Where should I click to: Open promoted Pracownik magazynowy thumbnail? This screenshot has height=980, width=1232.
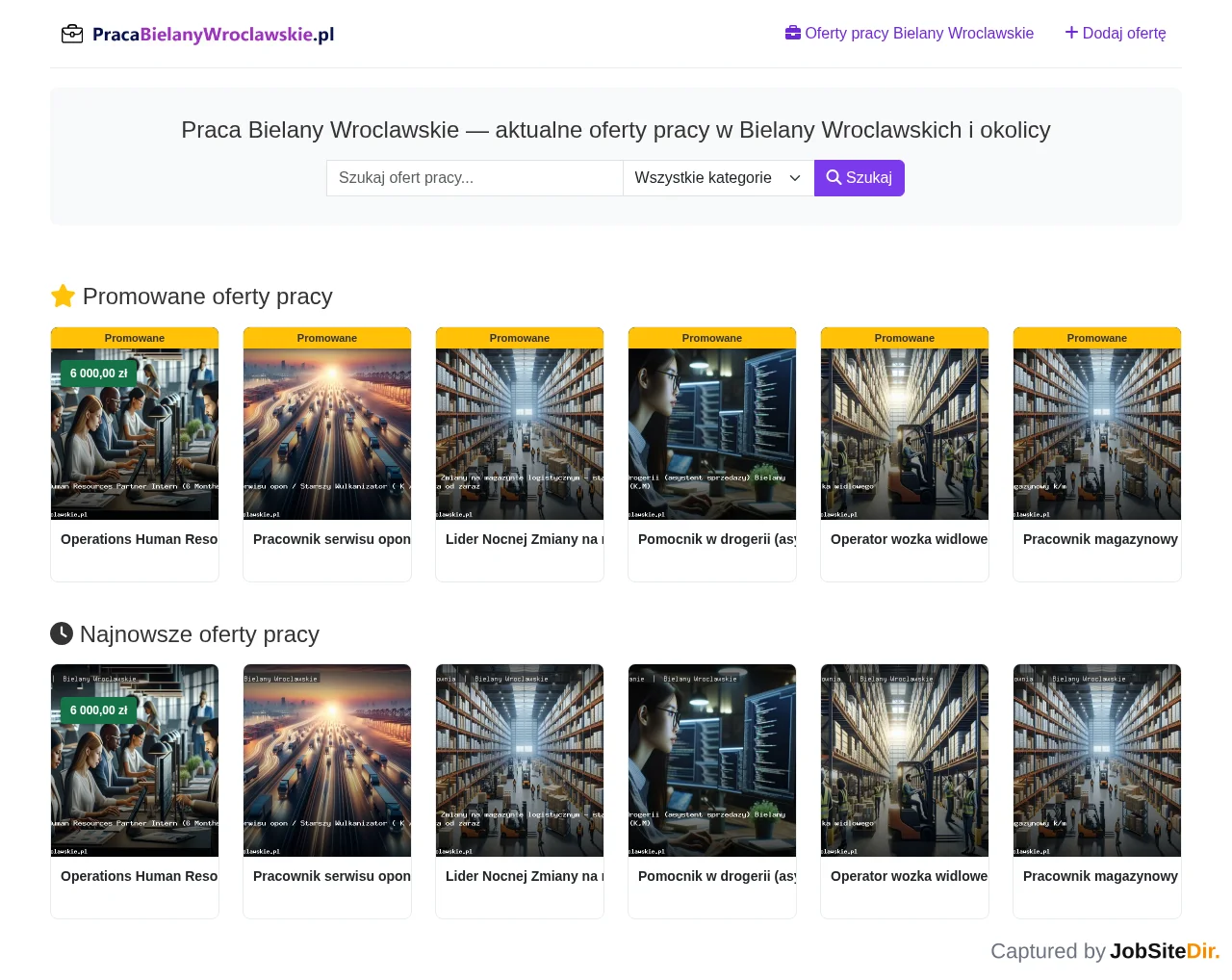[x=1097, y=434]
